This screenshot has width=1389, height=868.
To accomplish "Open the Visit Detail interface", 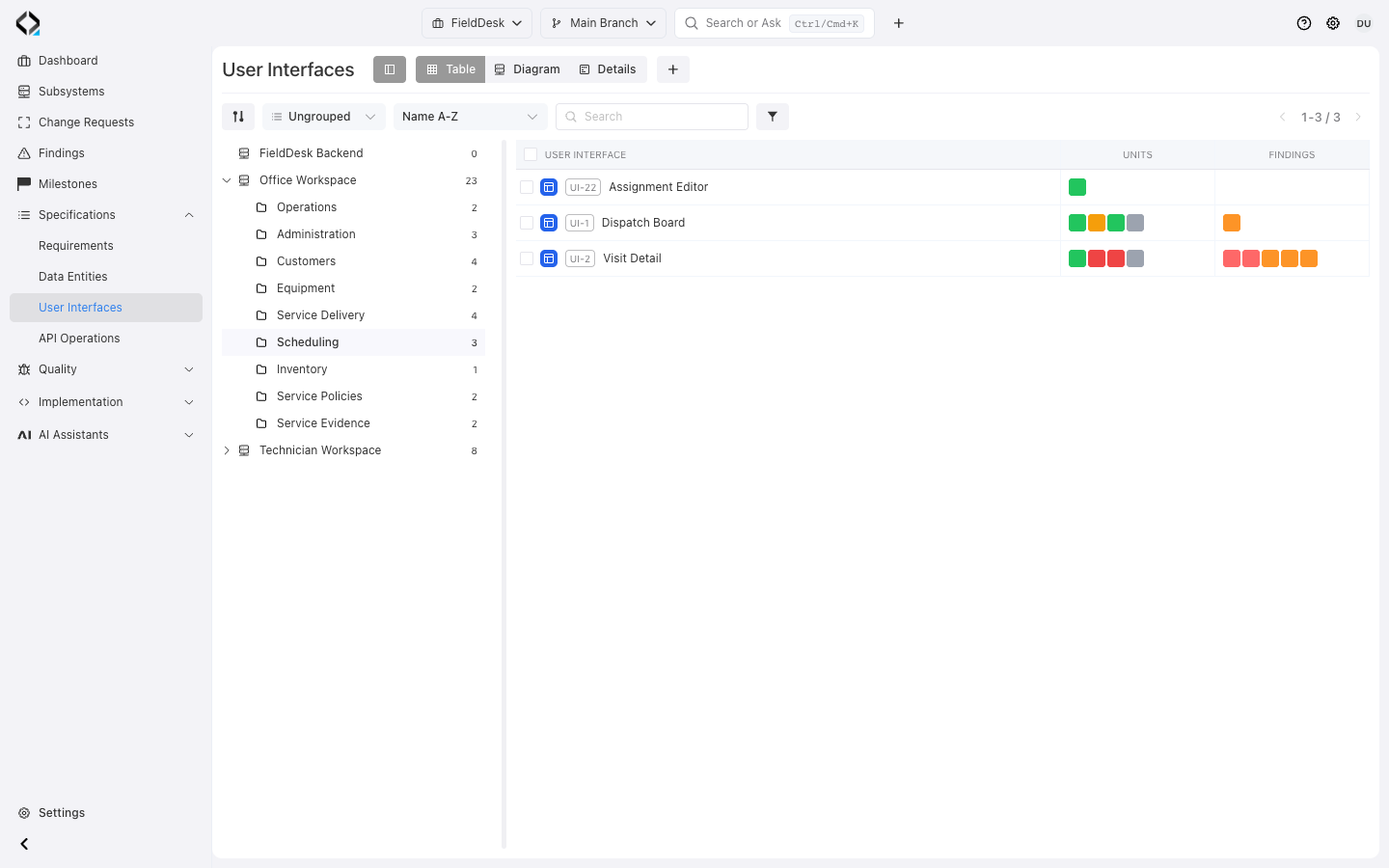I will click(632, 258).
